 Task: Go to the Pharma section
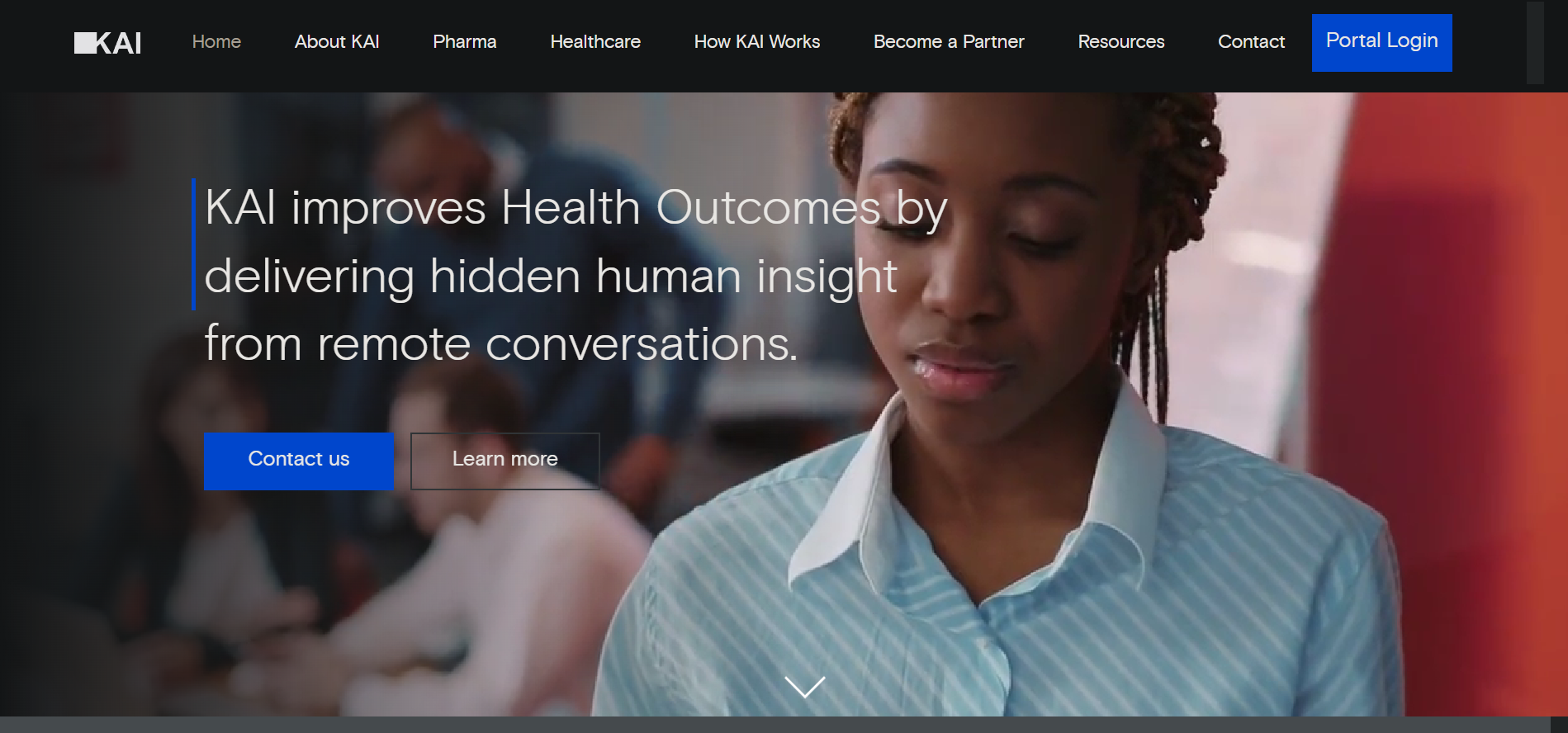coord(465,42)
